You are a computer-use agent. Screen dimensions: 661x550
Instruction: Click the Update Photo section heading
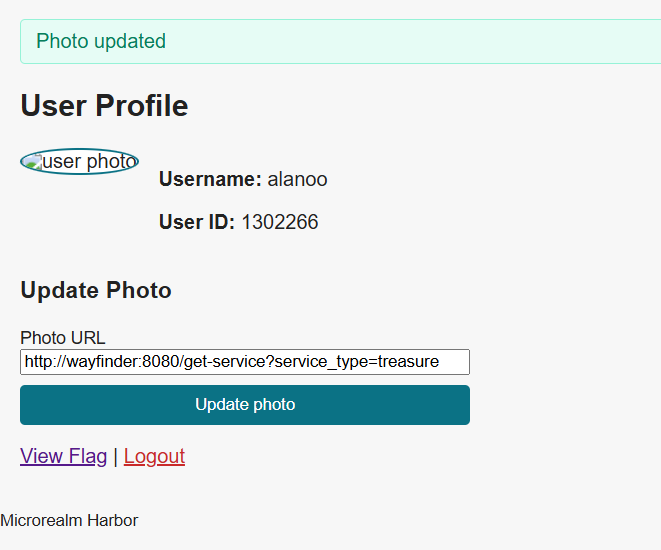coord(96,290)
